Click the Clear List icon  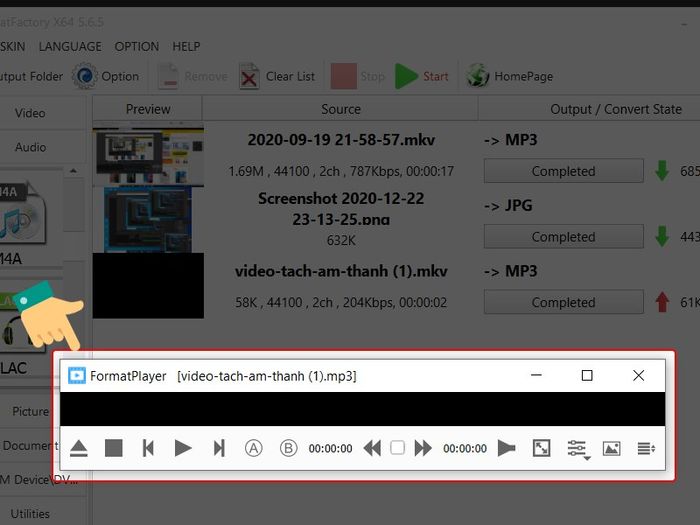point(249,76)
